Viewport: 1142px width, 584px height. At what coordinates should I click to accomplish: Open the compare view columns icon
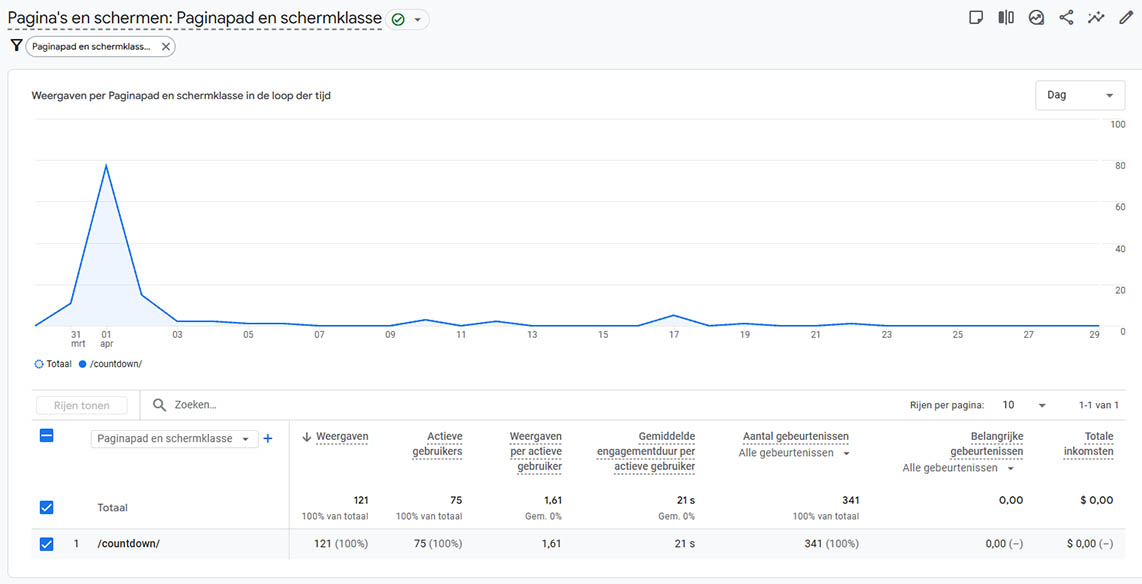1006,18
